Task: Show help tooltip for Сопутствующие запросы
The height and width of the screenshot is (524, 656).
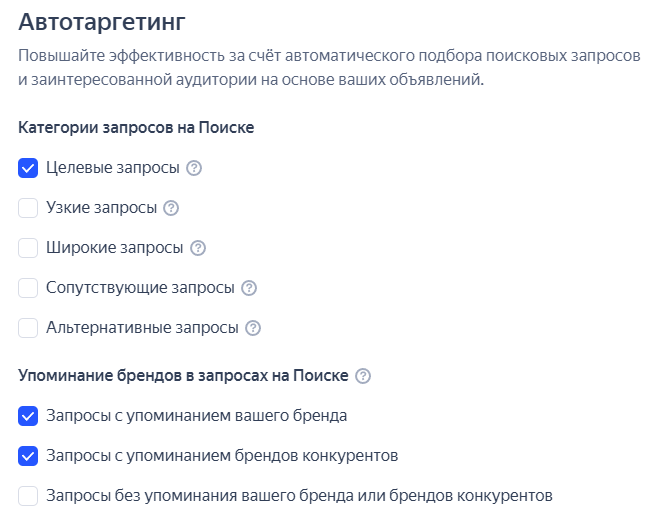Action: [249, 288]
